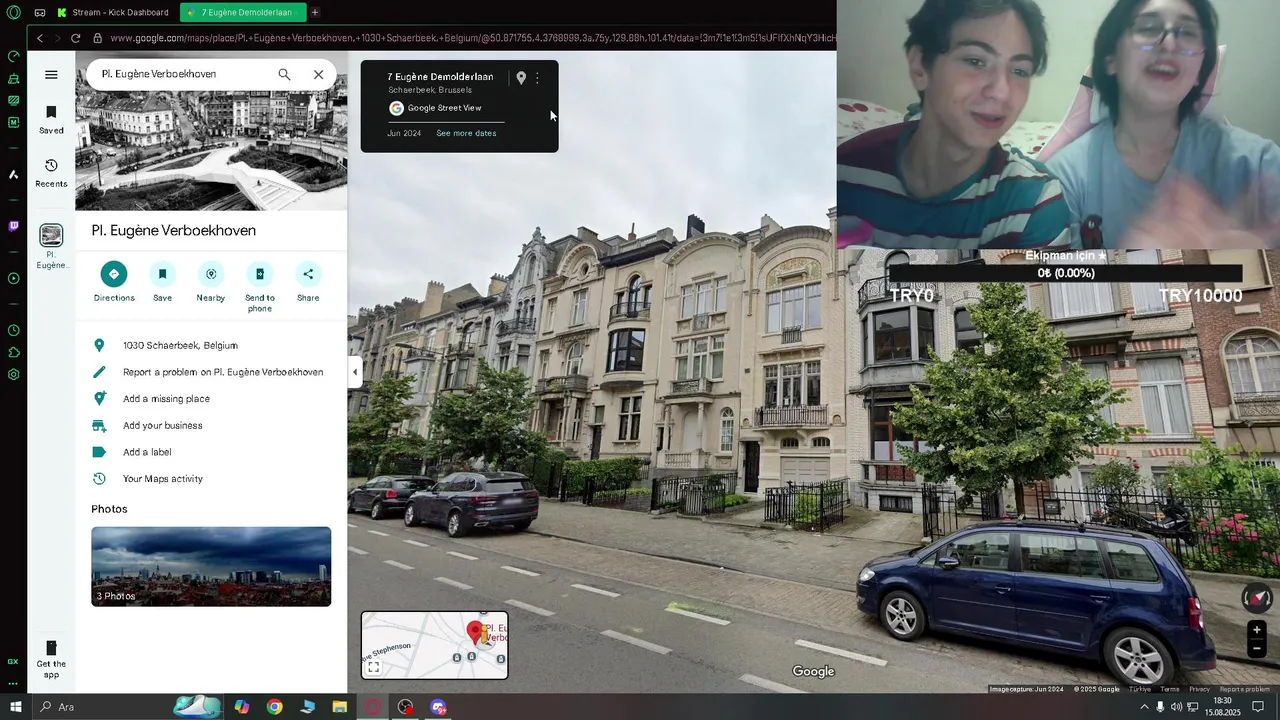The height and width of the screenshot is (720, 1280).
Task: Click Get the app
Action: (51, 659)
